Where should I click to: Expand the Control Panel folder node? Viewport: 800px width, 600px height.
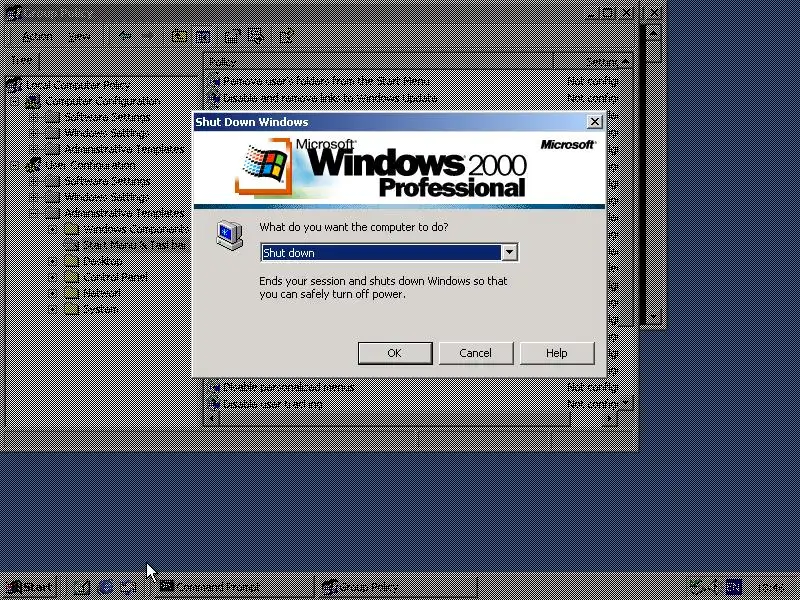[x=53, y=277]
